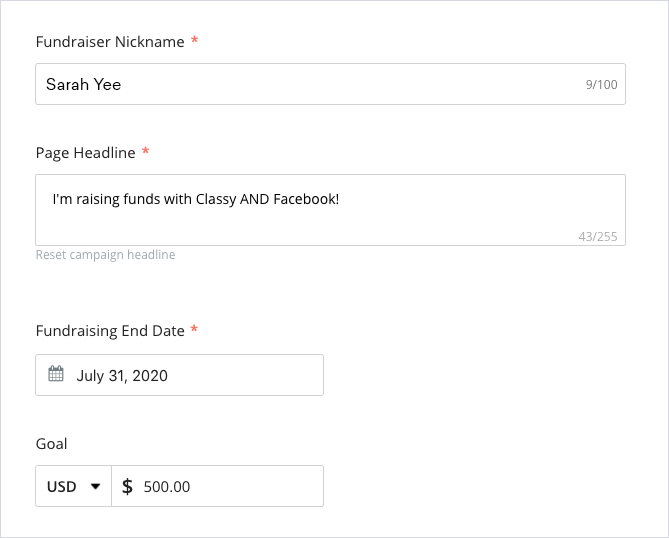The width and height of the screenshot is (669, 538).
Task: Click the Fundraising End Date field
Action: [179, 375]
